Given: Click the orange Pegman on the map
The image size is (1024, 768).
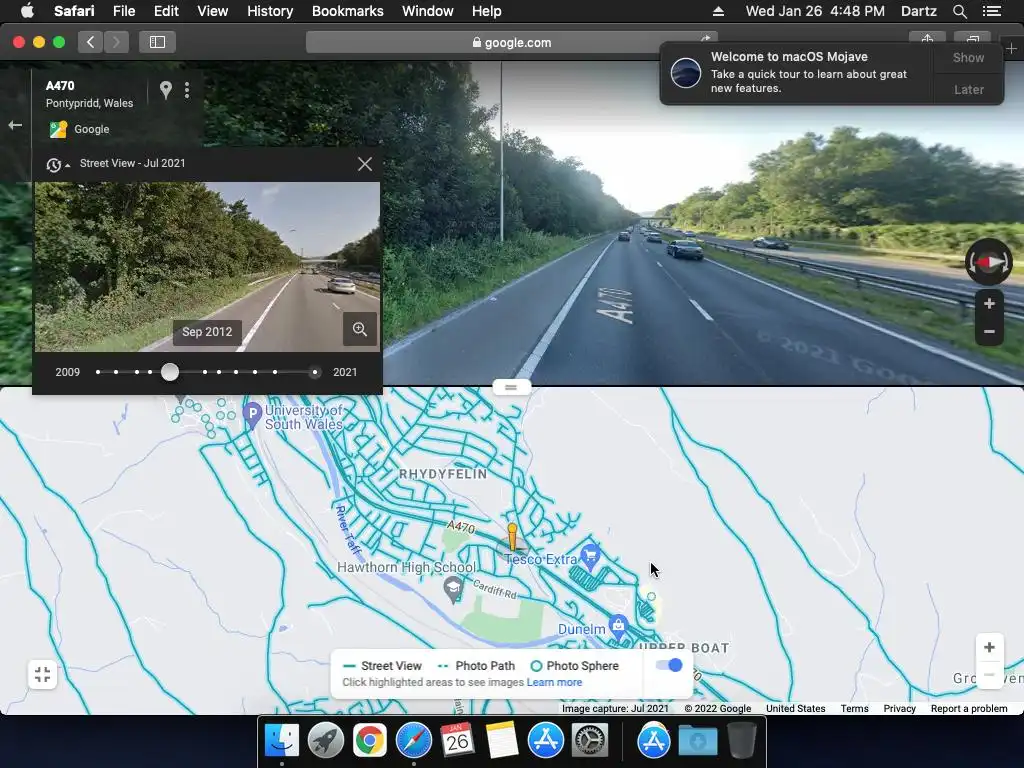Looking at the screenshot, I should point(513,537).
